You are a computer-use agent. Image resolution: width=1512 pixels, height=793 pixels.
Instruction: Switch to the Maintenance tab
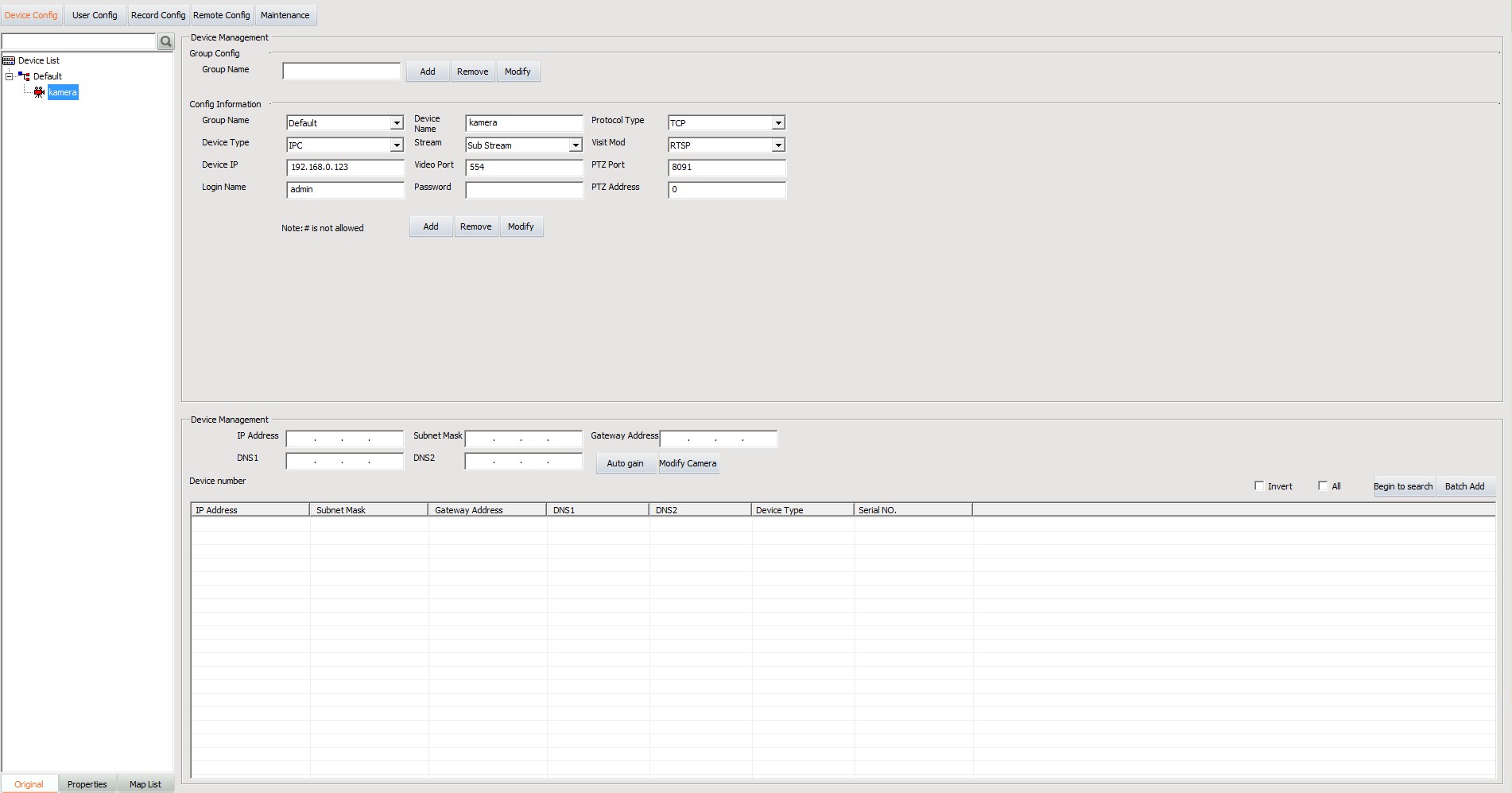coord(285,15)
